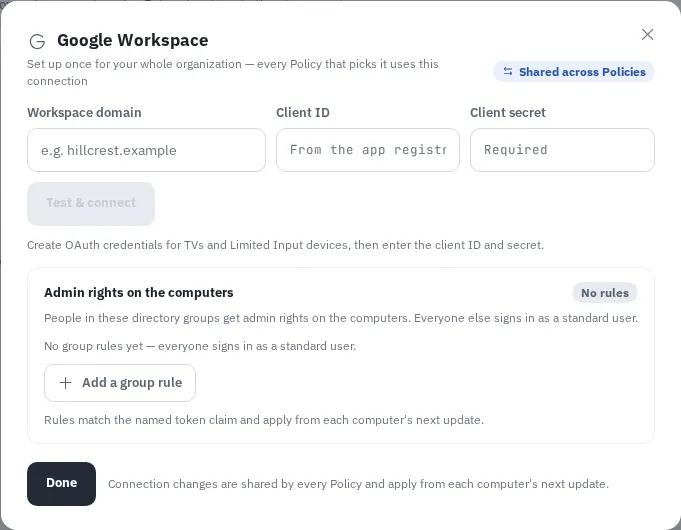Close the Google Workspace dialog
Image resolution: width=681 pixels, height=530 pixels.
point(647,34)
